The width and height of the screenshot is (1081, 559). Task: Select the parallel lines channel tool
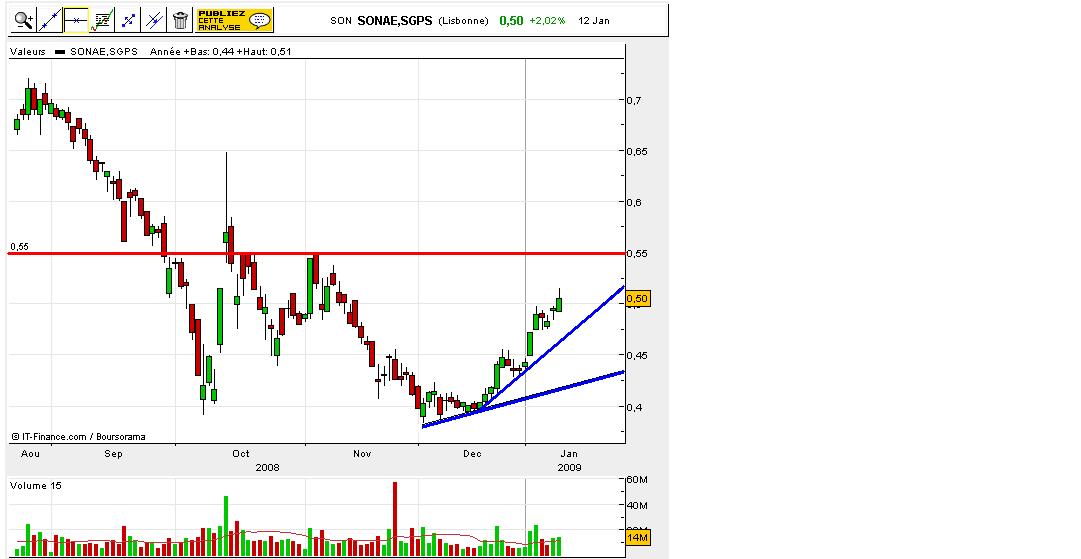(154, 20)
